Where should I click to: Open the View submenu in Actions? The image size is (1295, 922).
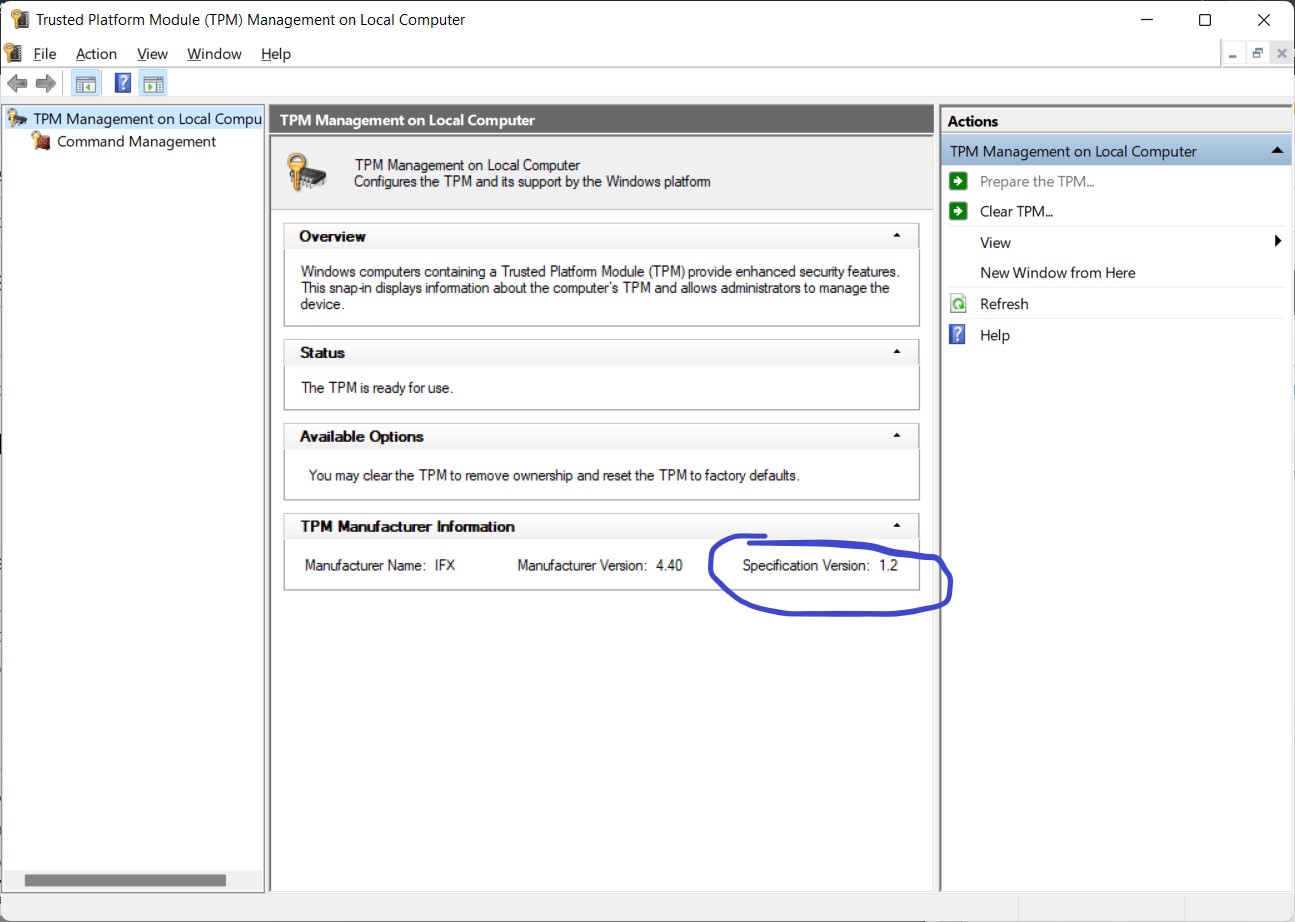pyautogui.click(x=995, y=242)
